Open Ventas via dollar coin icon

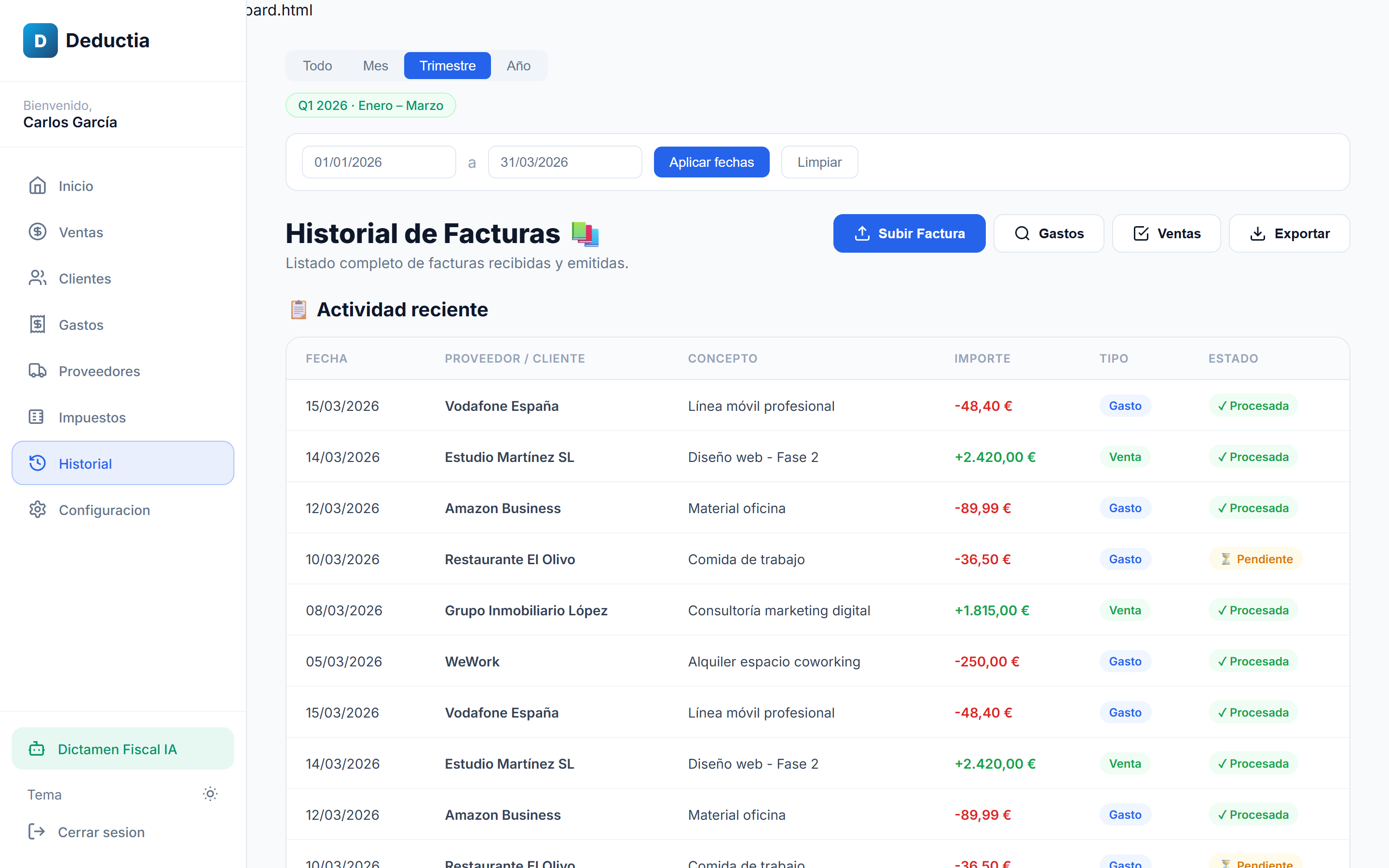(37, 232)
